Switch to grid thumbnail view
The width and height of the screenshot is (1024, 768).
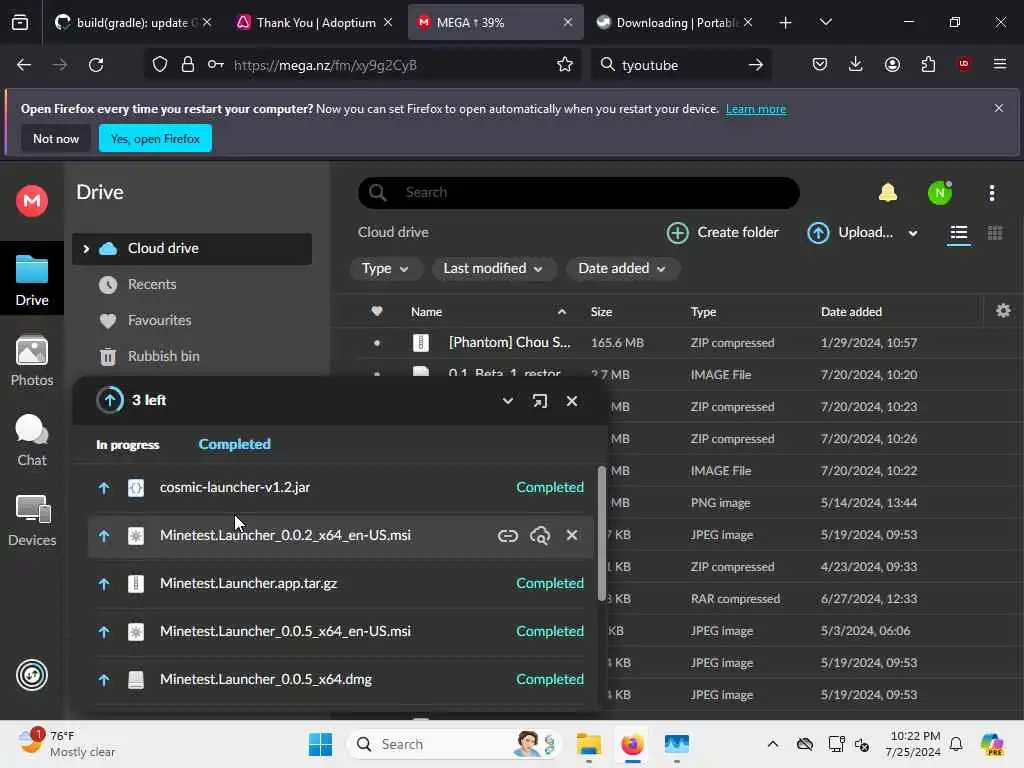click(x=995, y=232)
